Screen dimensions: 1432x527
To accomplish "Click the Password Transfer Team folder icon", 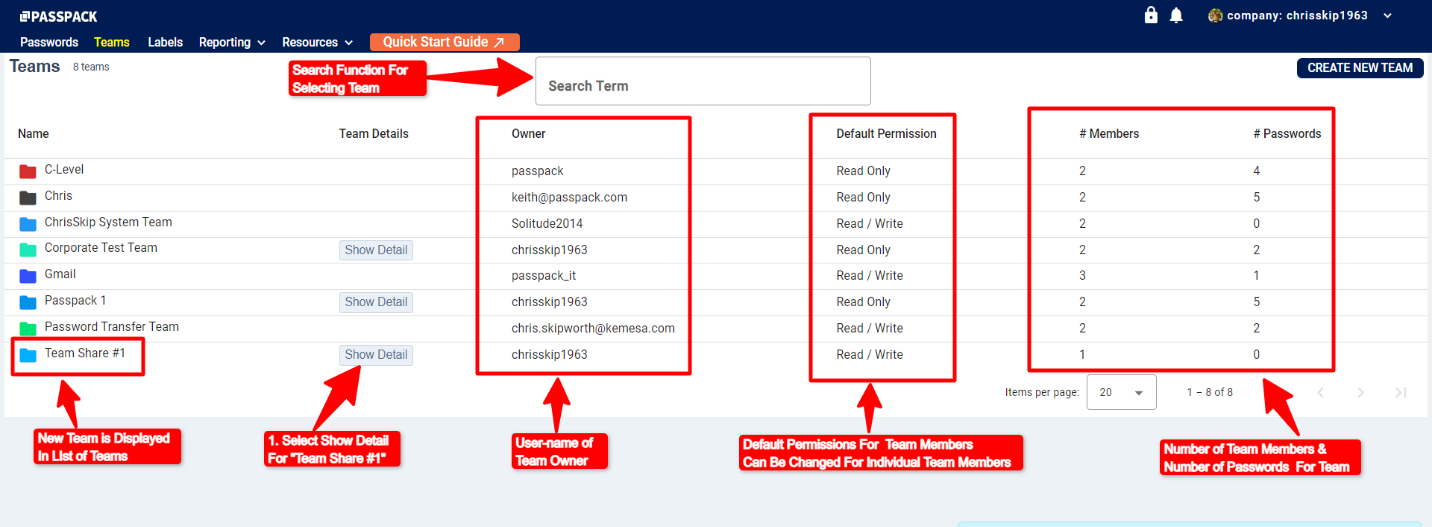I will 28,329.
